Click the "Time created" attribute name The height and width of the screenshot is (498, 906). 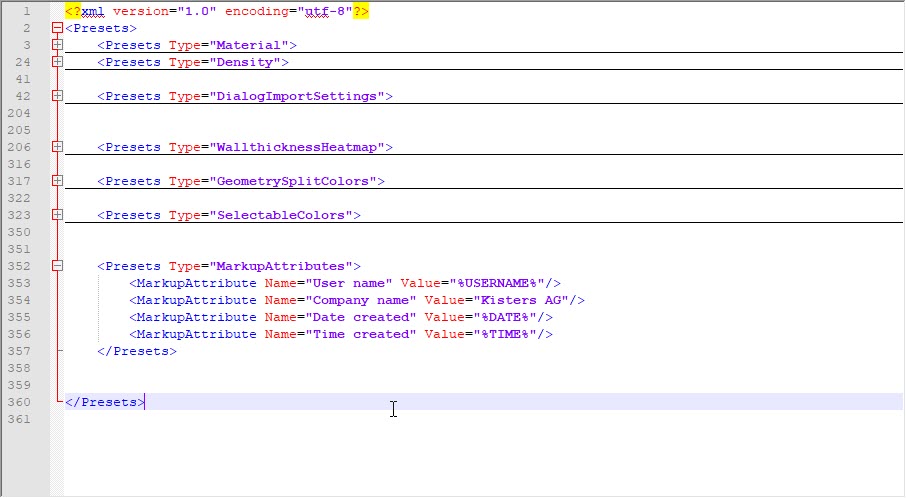click(x=361, y=334)
